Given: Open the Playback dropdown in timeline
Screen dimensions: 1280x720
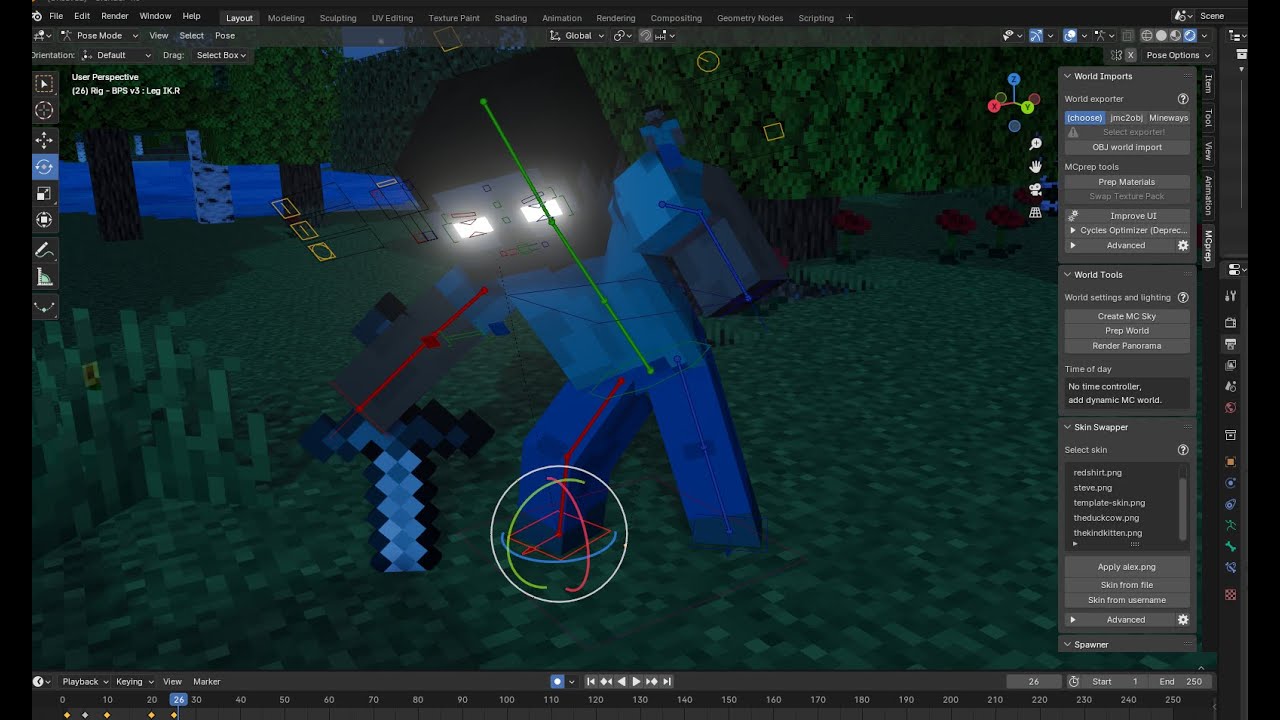Looking at the screenshot, I should point(85,682).
